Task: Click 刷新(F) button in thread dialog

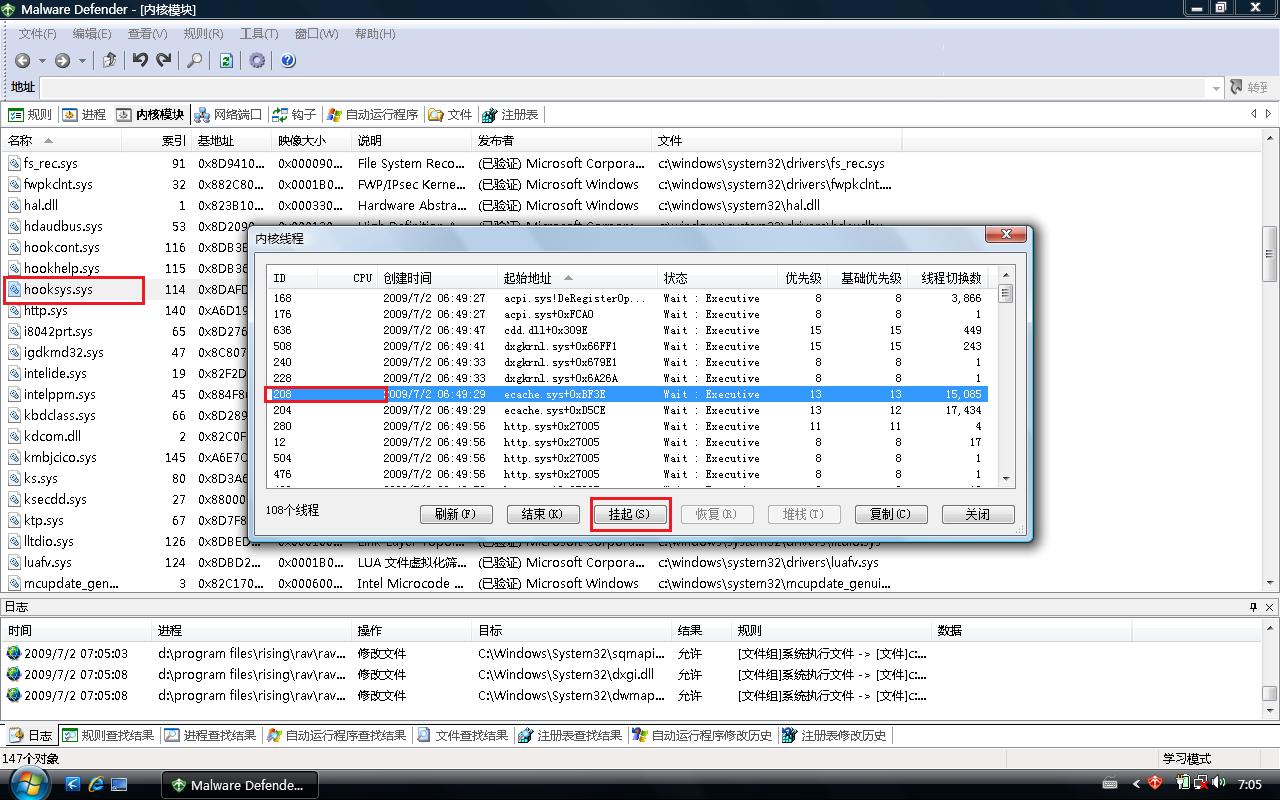Action: coord(455,514)
